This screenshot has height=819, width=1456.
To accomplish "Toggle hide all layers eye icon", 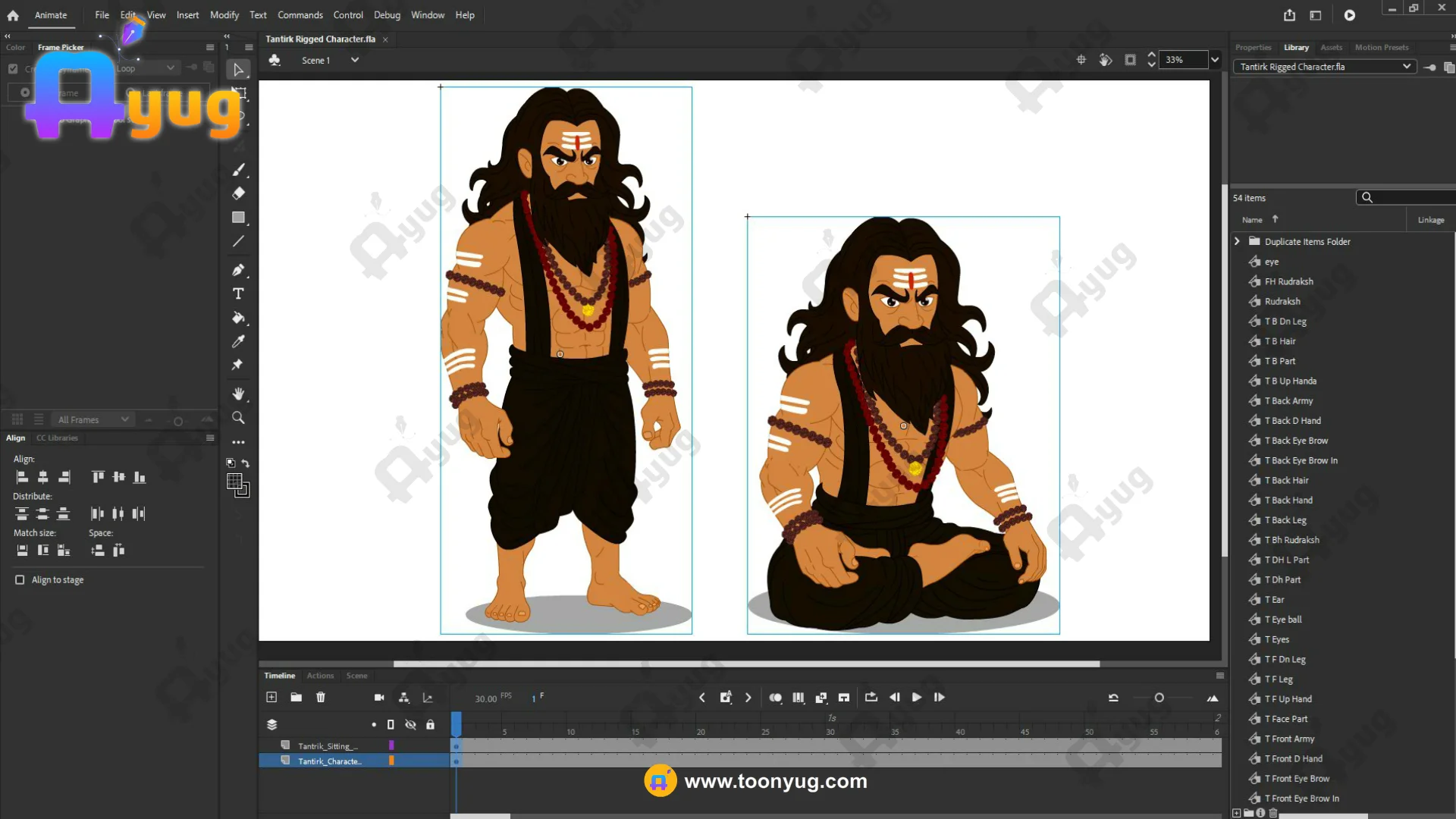I will pyautogui.click(x=410, y=724).
